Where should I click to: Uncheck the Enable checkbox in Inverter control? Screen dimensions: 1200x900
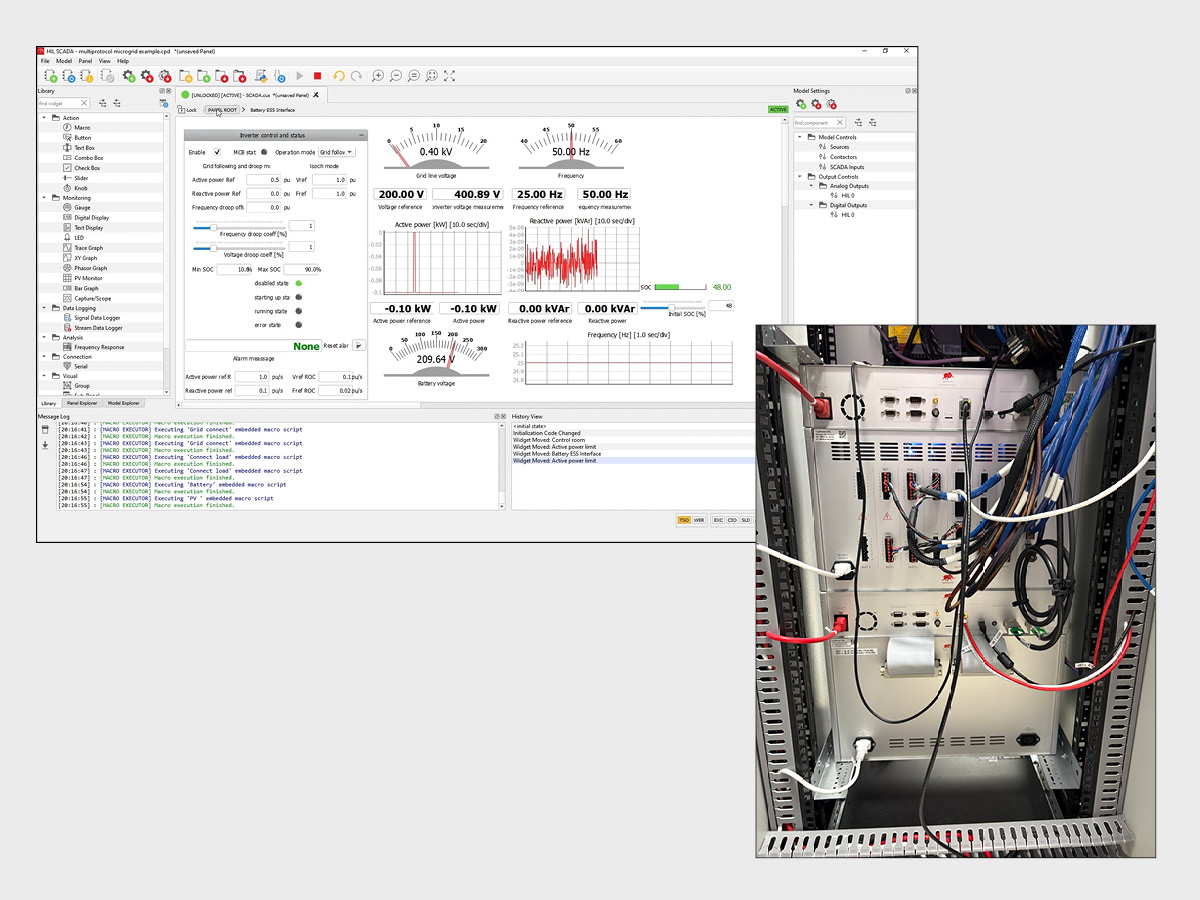[217, 152]
